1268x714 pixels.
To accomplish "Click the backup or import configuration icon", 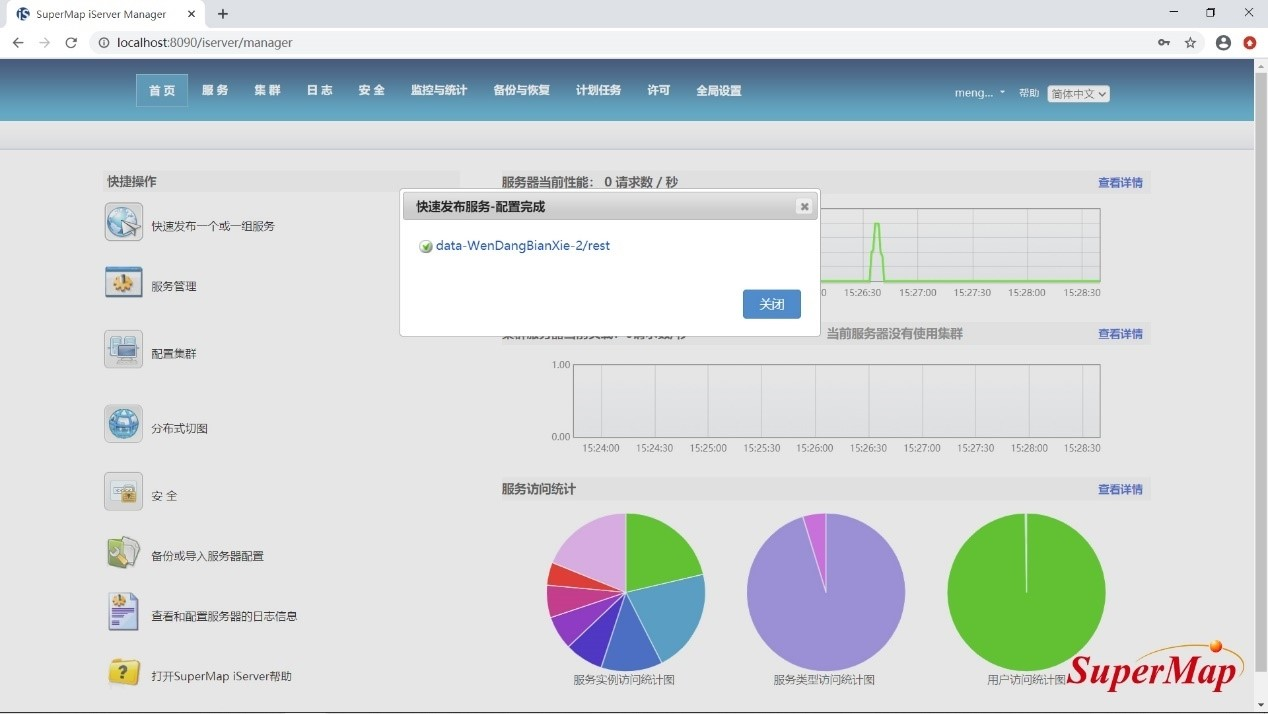I will (124, 553).
